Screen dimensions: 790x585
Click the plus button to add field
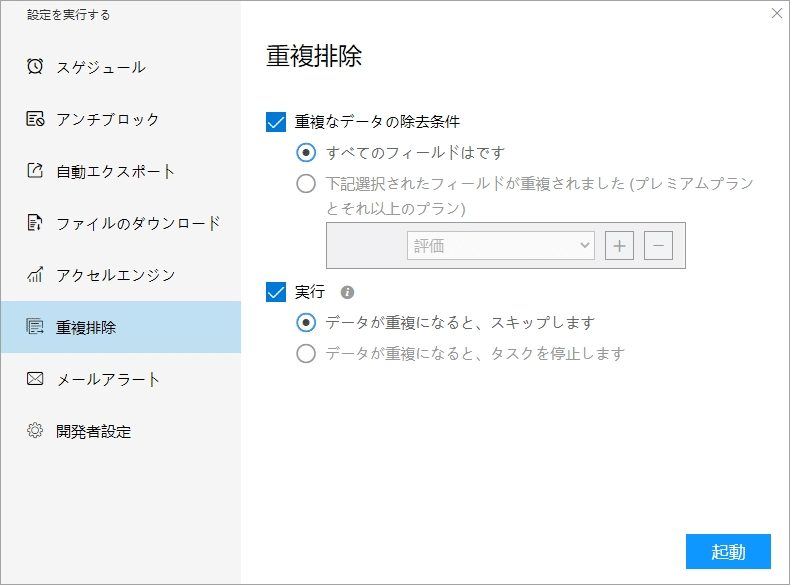pyautogui.click(x=620, y=245)
